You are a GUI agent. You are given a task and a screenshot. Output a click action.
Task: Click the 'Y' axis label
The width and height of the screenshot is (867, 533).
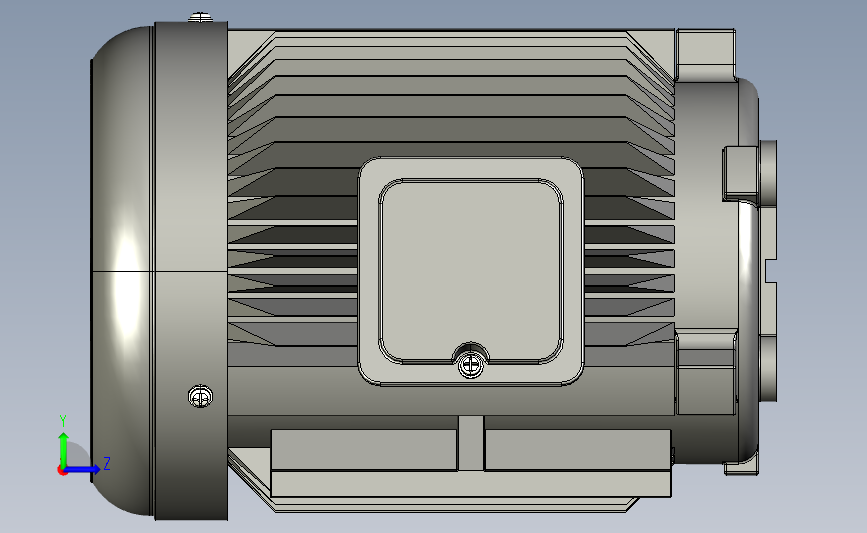(63, 421)
